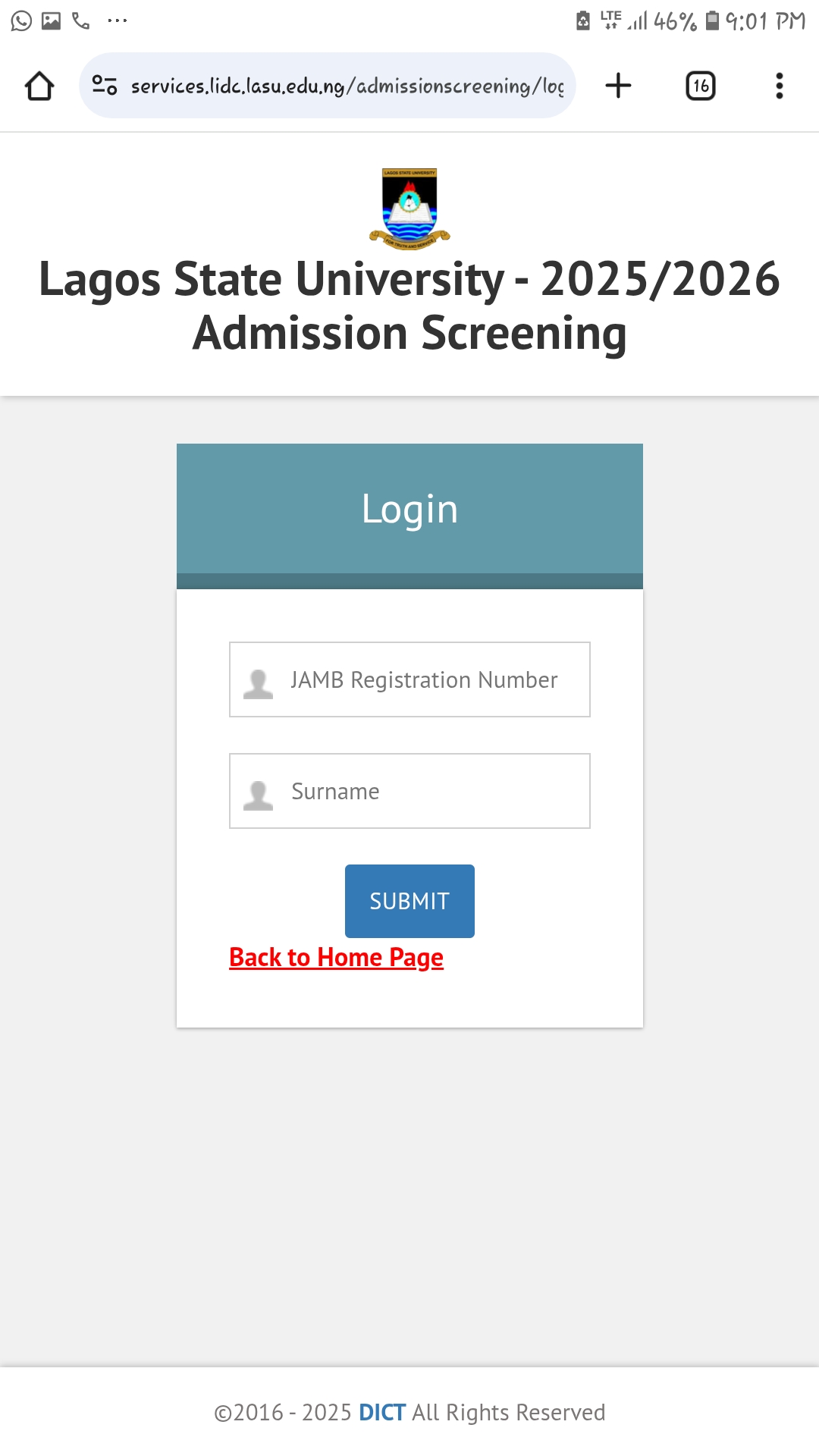This screenshot has height=1456, width=819.
Task: Tap the battery status icon
Action: (712, 20)
